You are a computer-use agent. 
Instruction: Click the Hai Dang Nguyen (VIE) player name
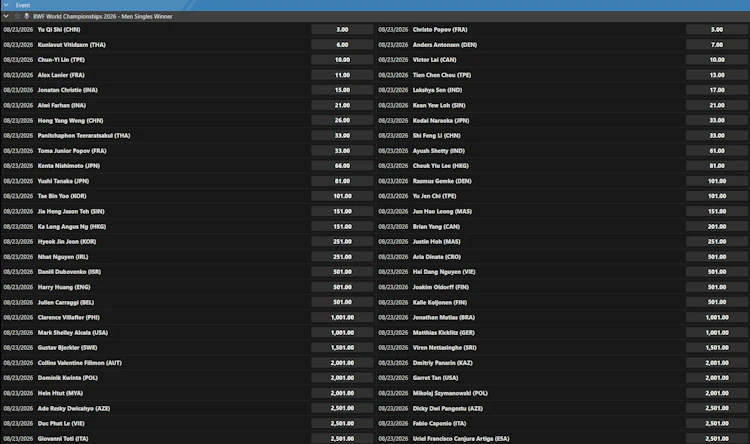[x=444, y=272]
